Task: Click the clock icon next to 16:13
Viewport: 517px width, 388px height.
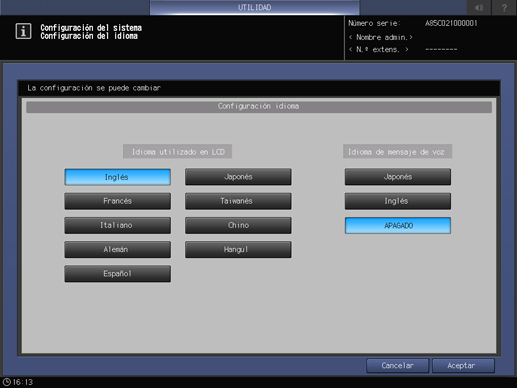Action: coord(6,382)
